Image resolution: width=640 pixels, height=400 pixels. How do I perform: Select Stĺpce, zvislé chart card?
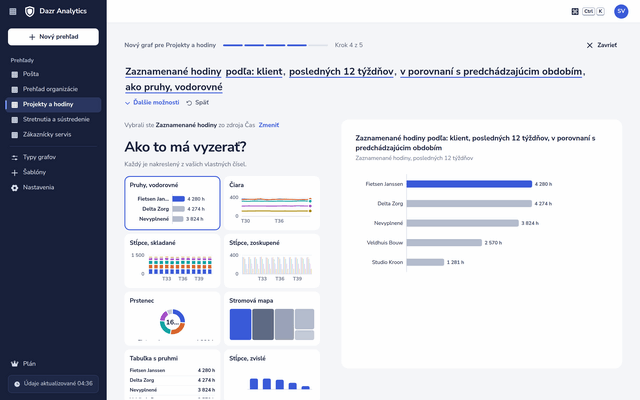pos(272,375)
